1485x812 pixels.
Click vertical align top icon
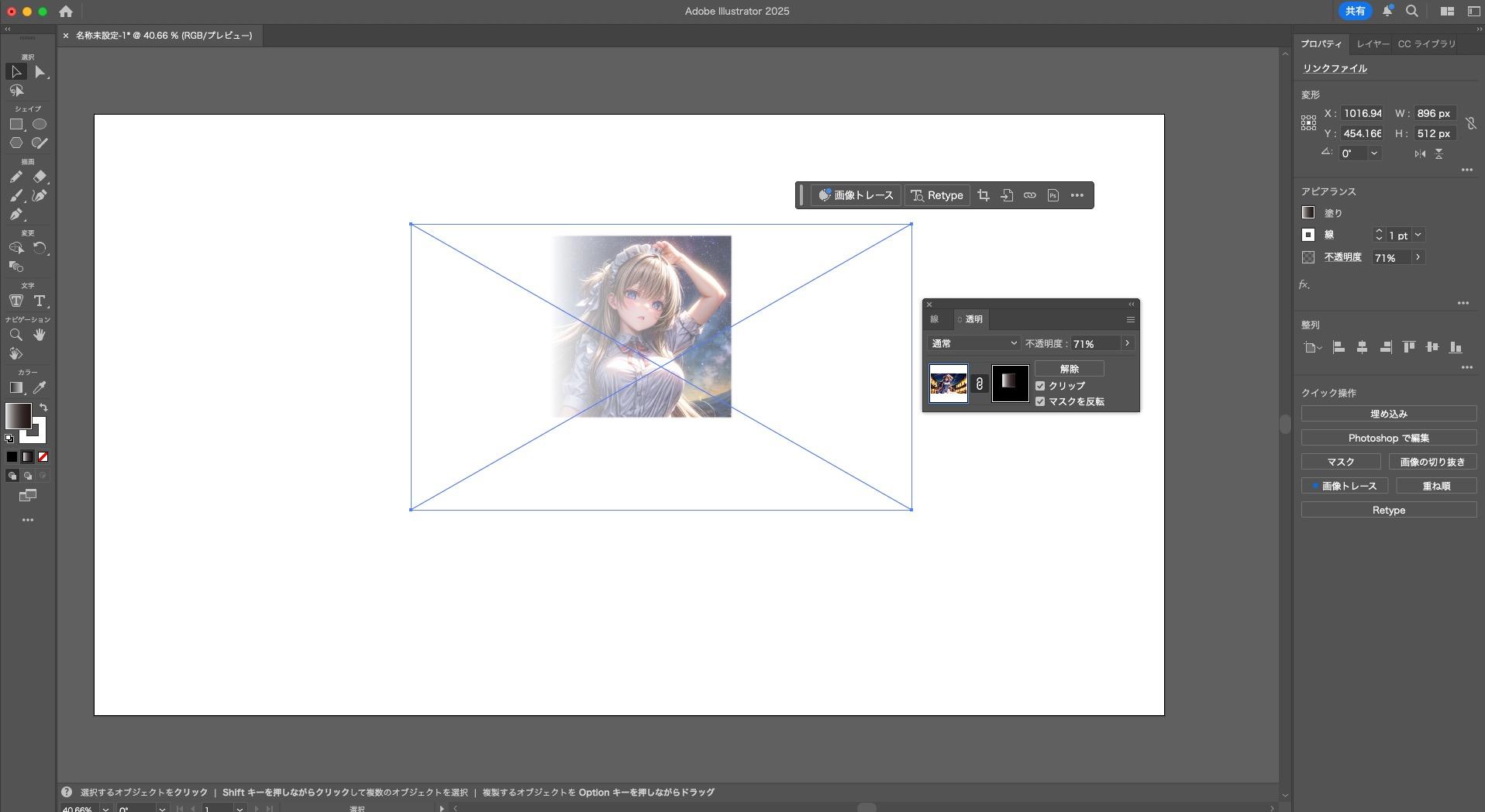coord(1409,347)
